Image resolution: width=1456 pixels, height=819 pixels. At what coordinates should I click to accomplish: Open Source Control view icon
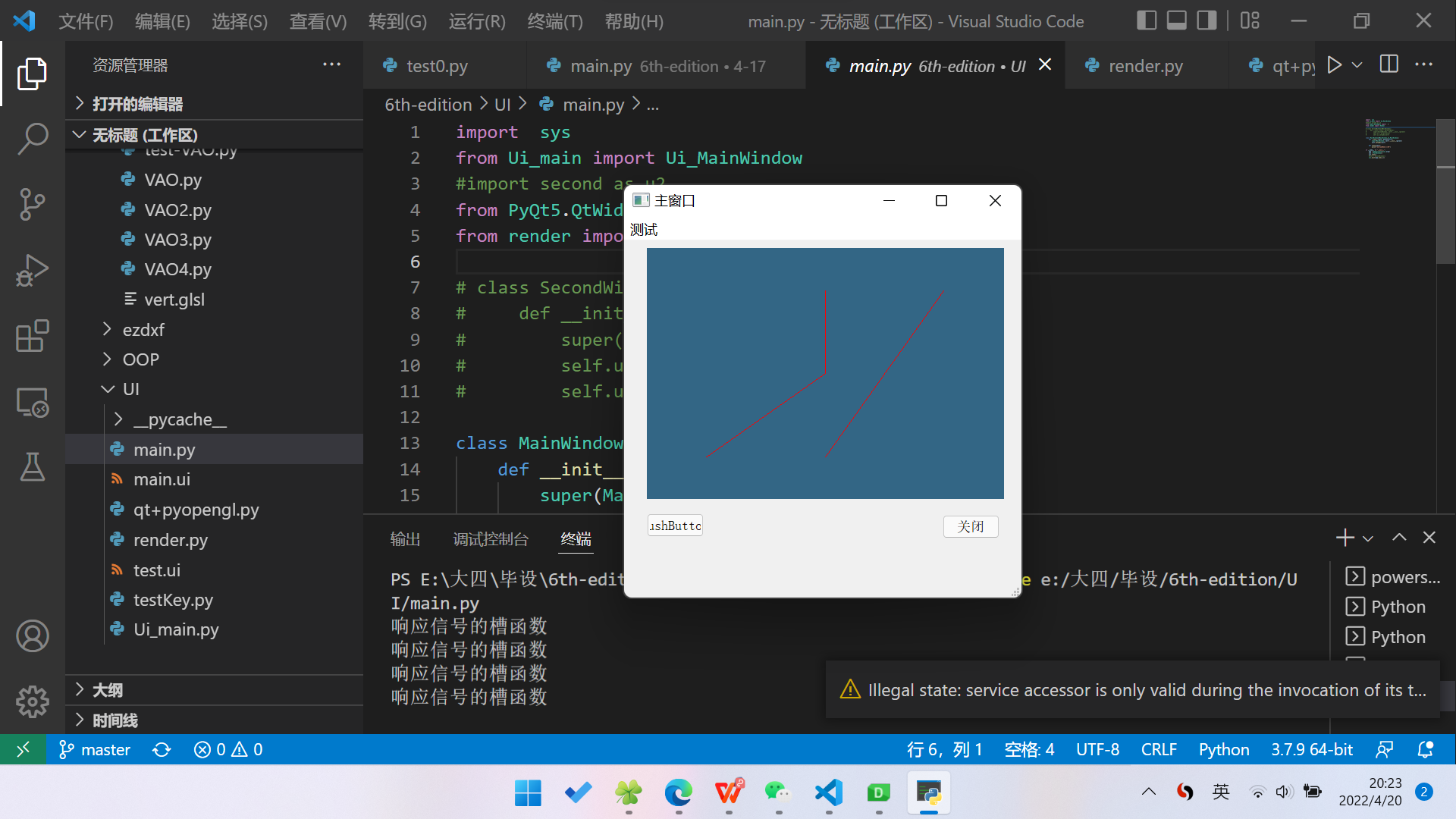click(x=33, y=205)
